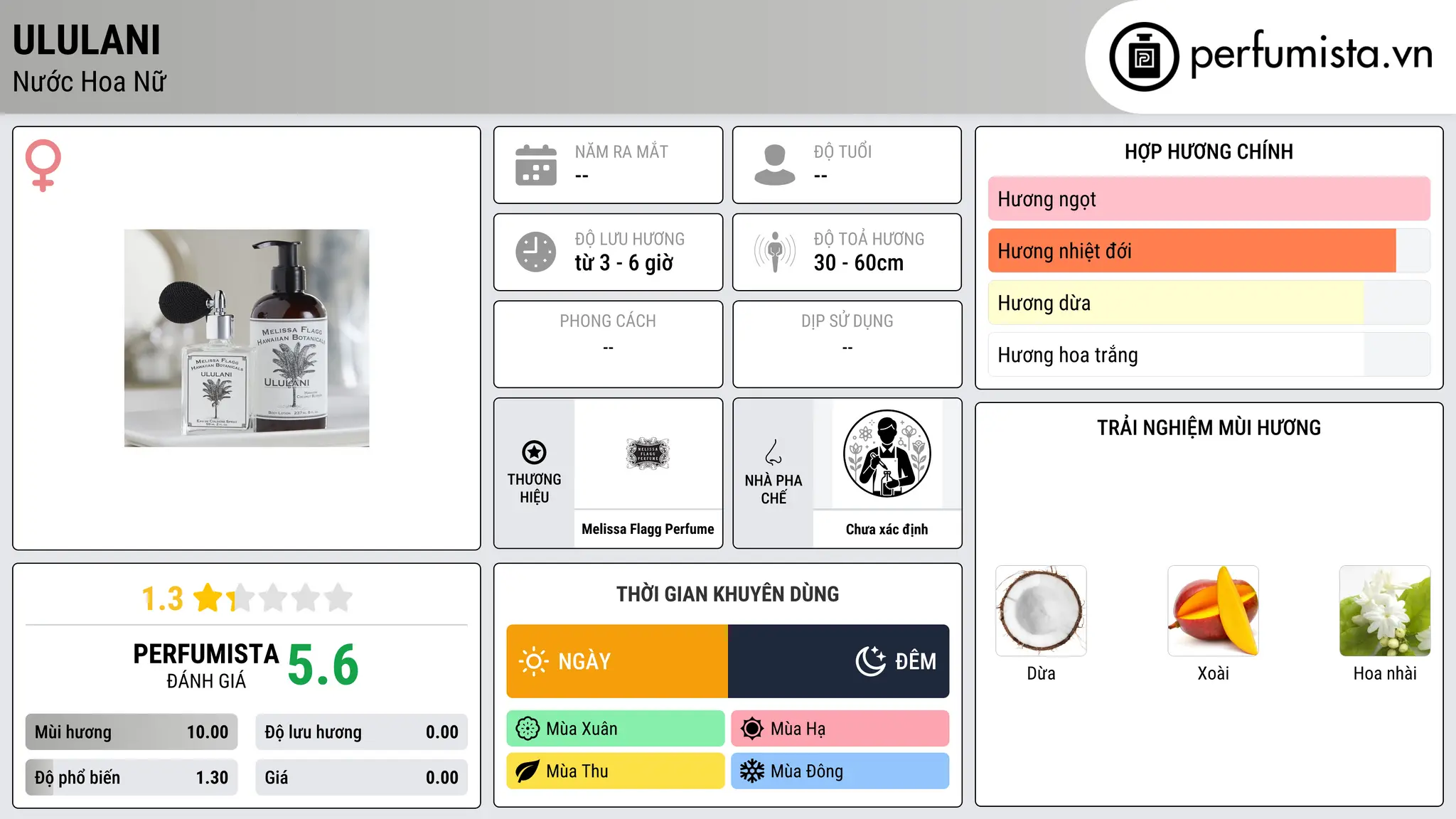
Task: Click the Ngày daytime block
Action: [x=617, y=661]
